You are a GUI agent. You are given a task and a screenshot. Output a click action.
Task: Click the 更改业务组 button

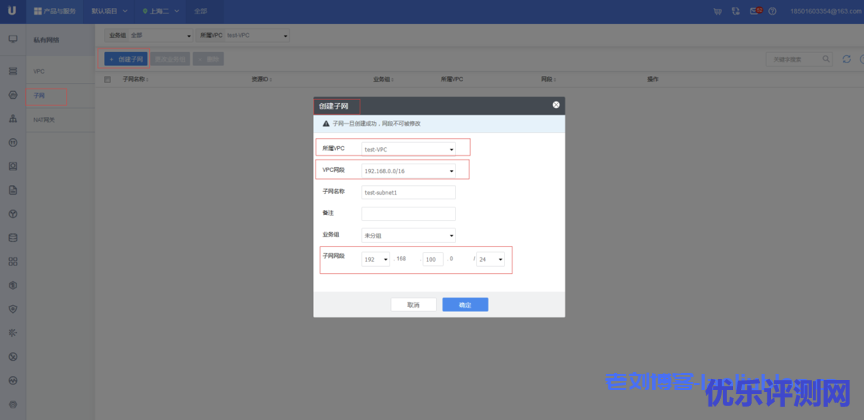click(x=170, y=59)
